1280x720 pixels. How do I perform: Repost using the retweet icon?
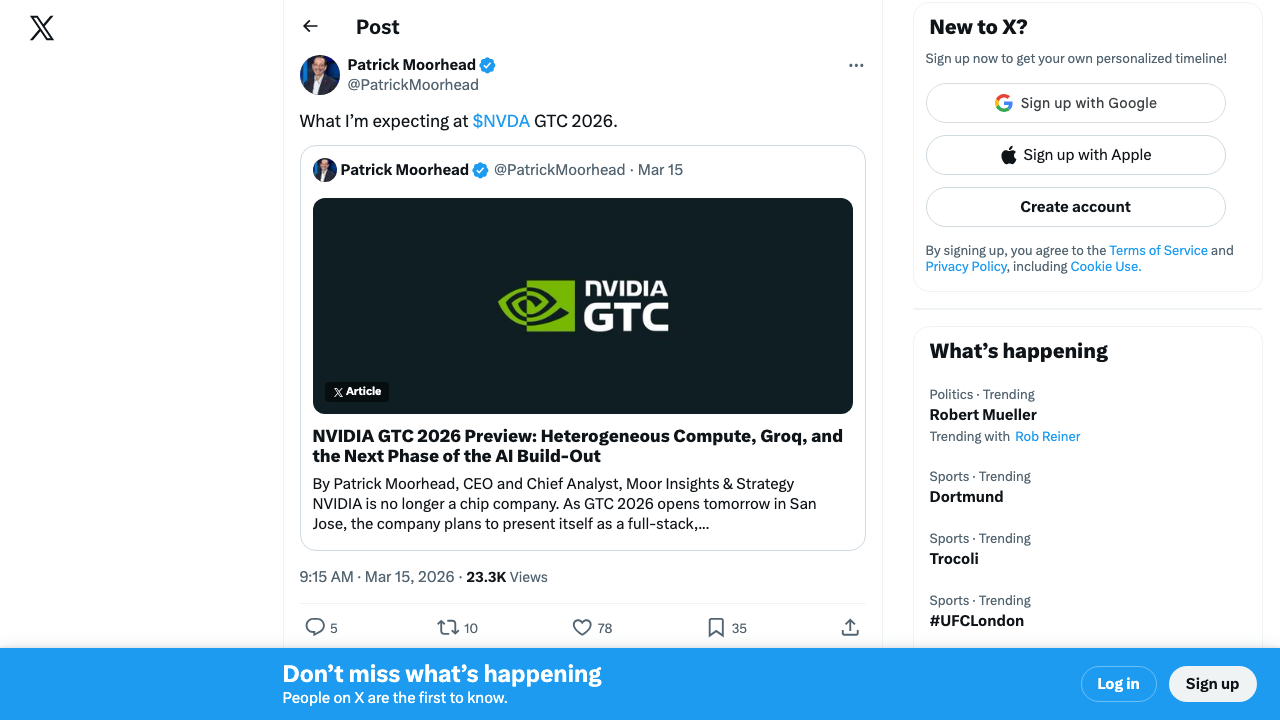tap(448, 627)
